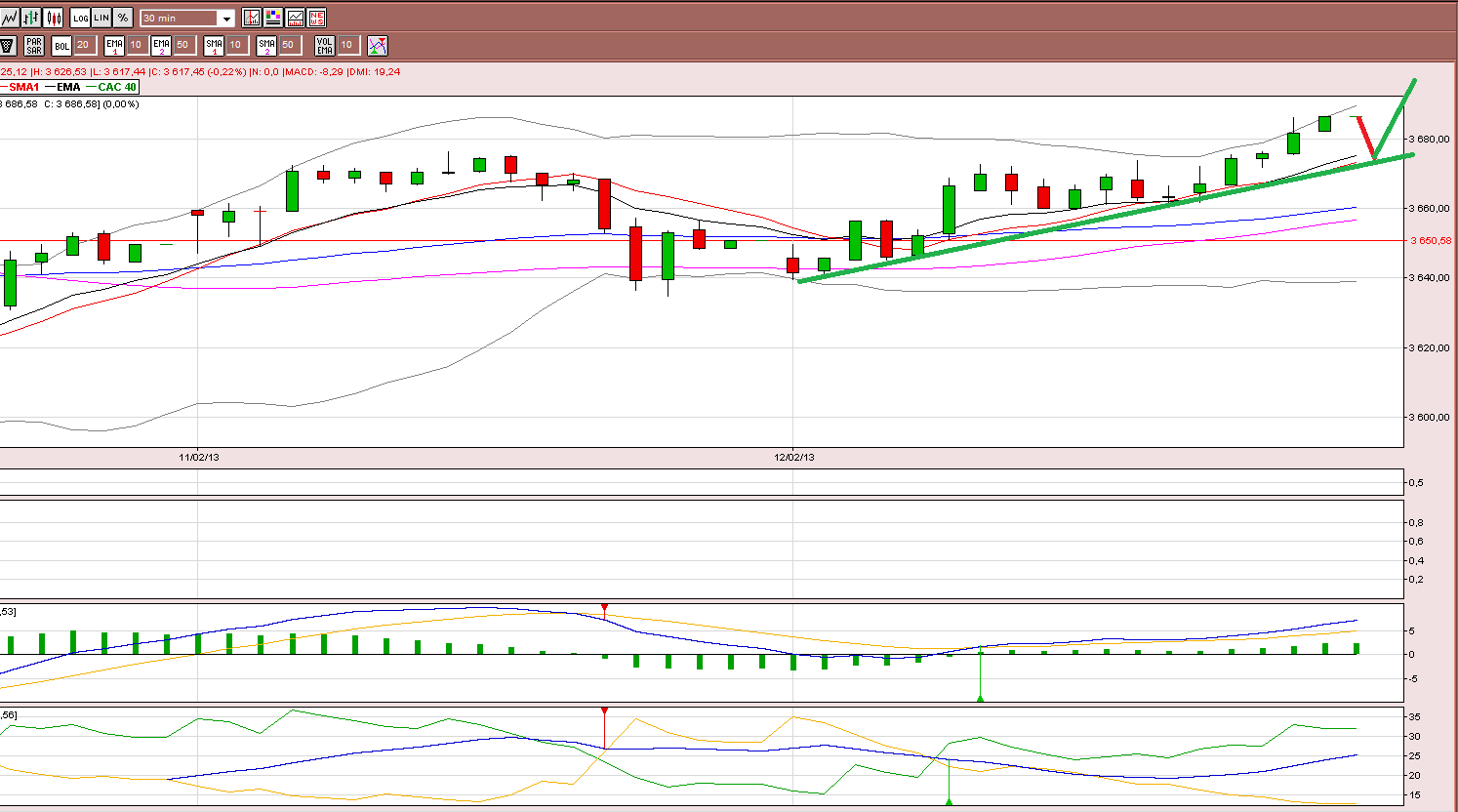Enable the BOL Bollinger bands button
This screenshot has width=1458, height=812.
(61, 45)
